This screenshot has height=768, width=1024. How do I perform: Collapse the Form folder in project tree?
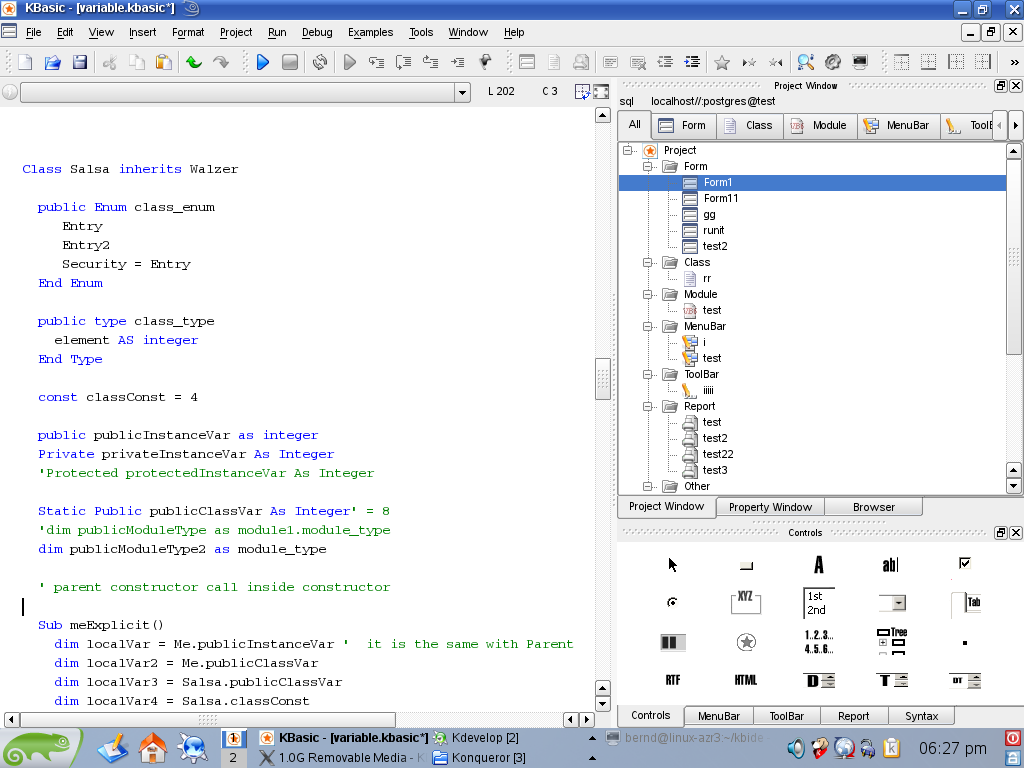[x=647, y=166]
